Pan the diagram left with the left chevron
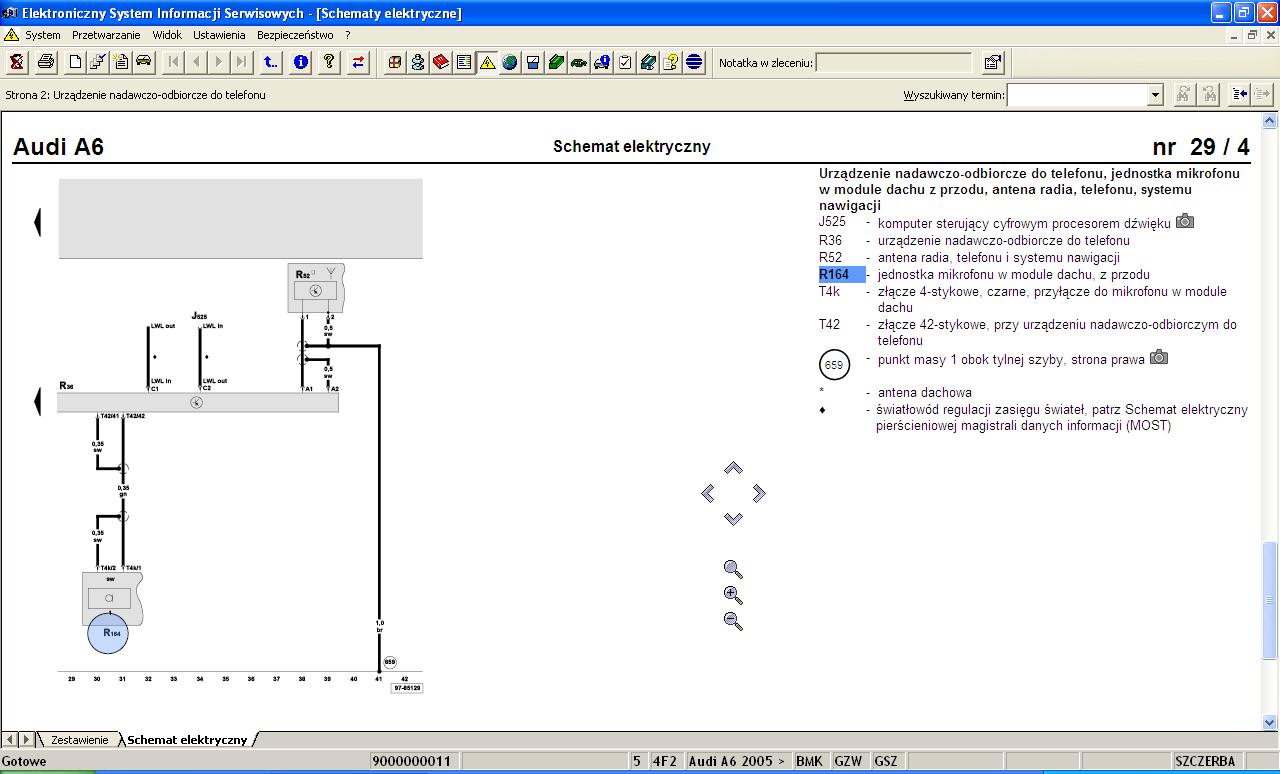Viewport: 1280px width, 774px height. pos(708,493)
